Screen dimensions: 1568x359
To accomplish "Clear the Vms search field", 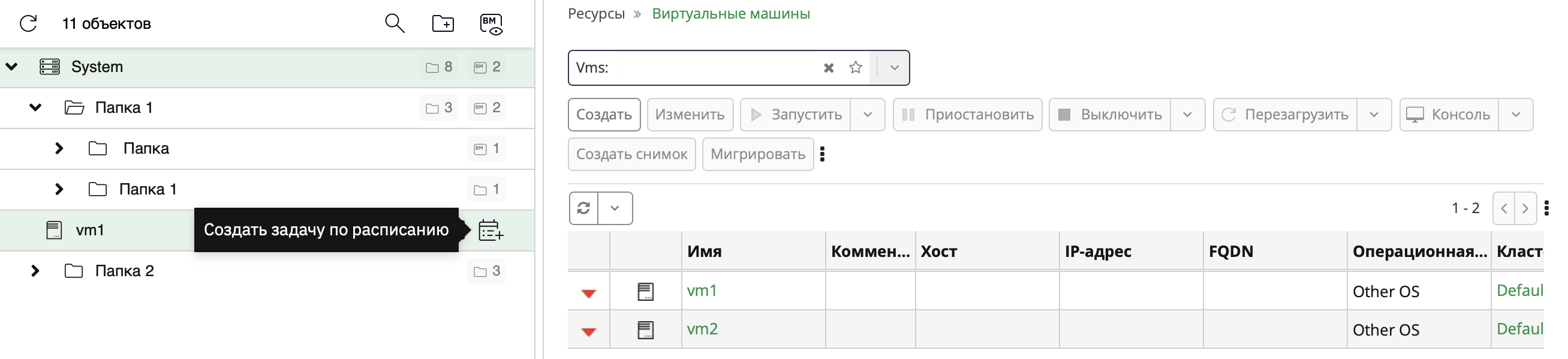I will coord(829,68).
